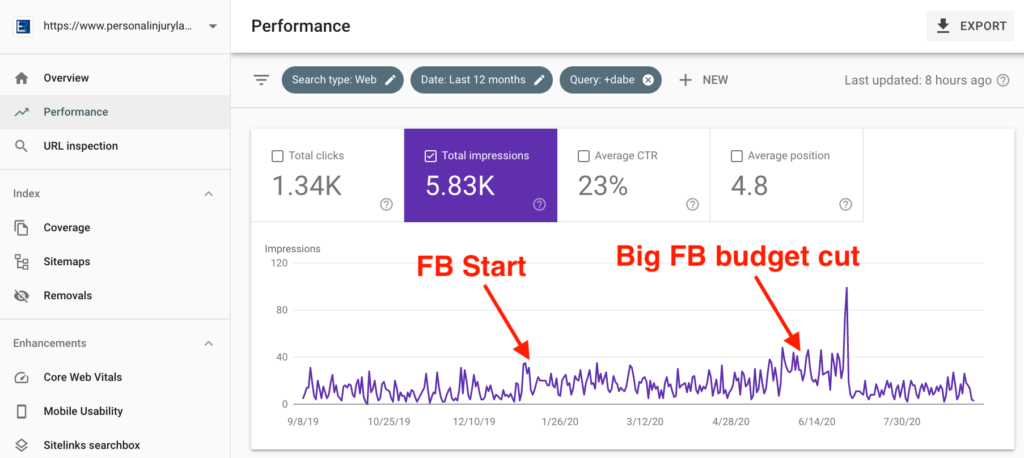Edit the Search type: Web filter
The width and height of the screenshot is (1024, 458).
pos(391,80)
